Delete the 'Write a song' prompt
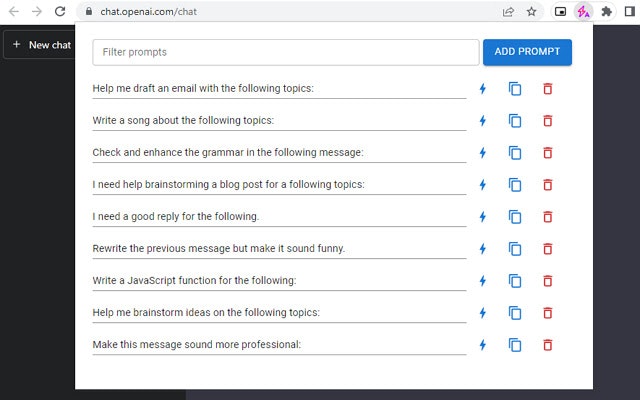Viewport: 640px width, 400px height. click(x=548, y=120)
